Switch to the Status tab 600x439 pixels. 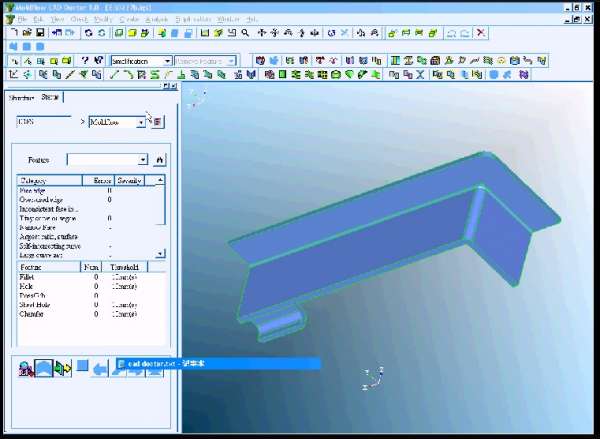50,97
